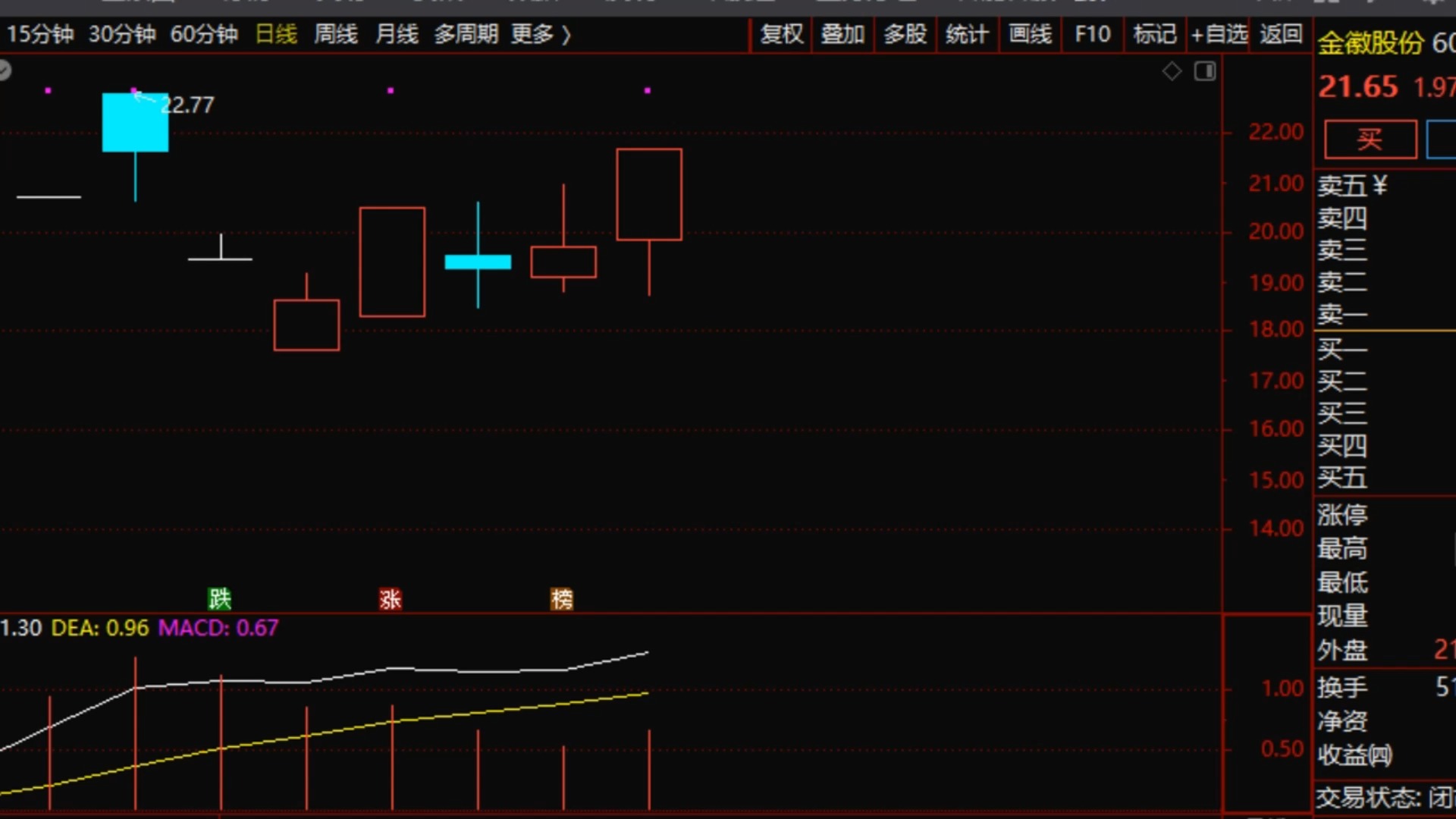Click the green 跌 marker icon

click(x=220, y=599)
